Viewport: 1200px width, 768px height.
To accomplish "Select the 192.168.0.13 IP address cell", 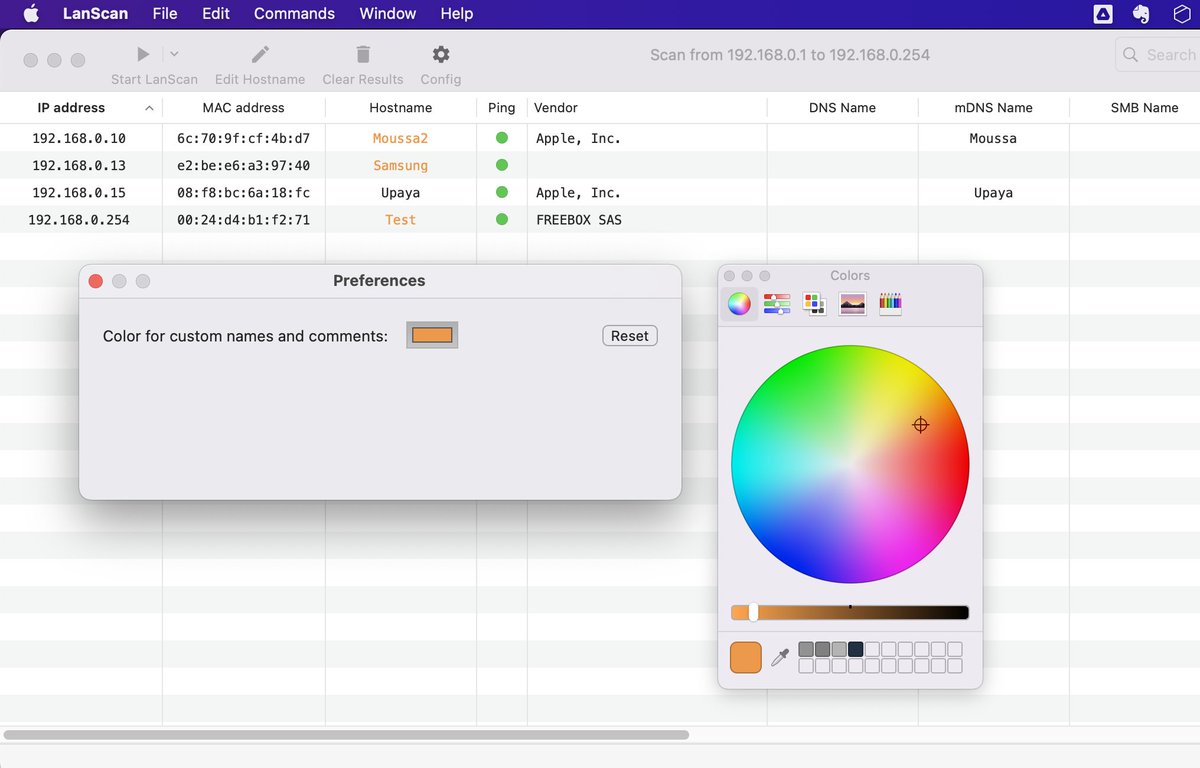I will (79, 165).
